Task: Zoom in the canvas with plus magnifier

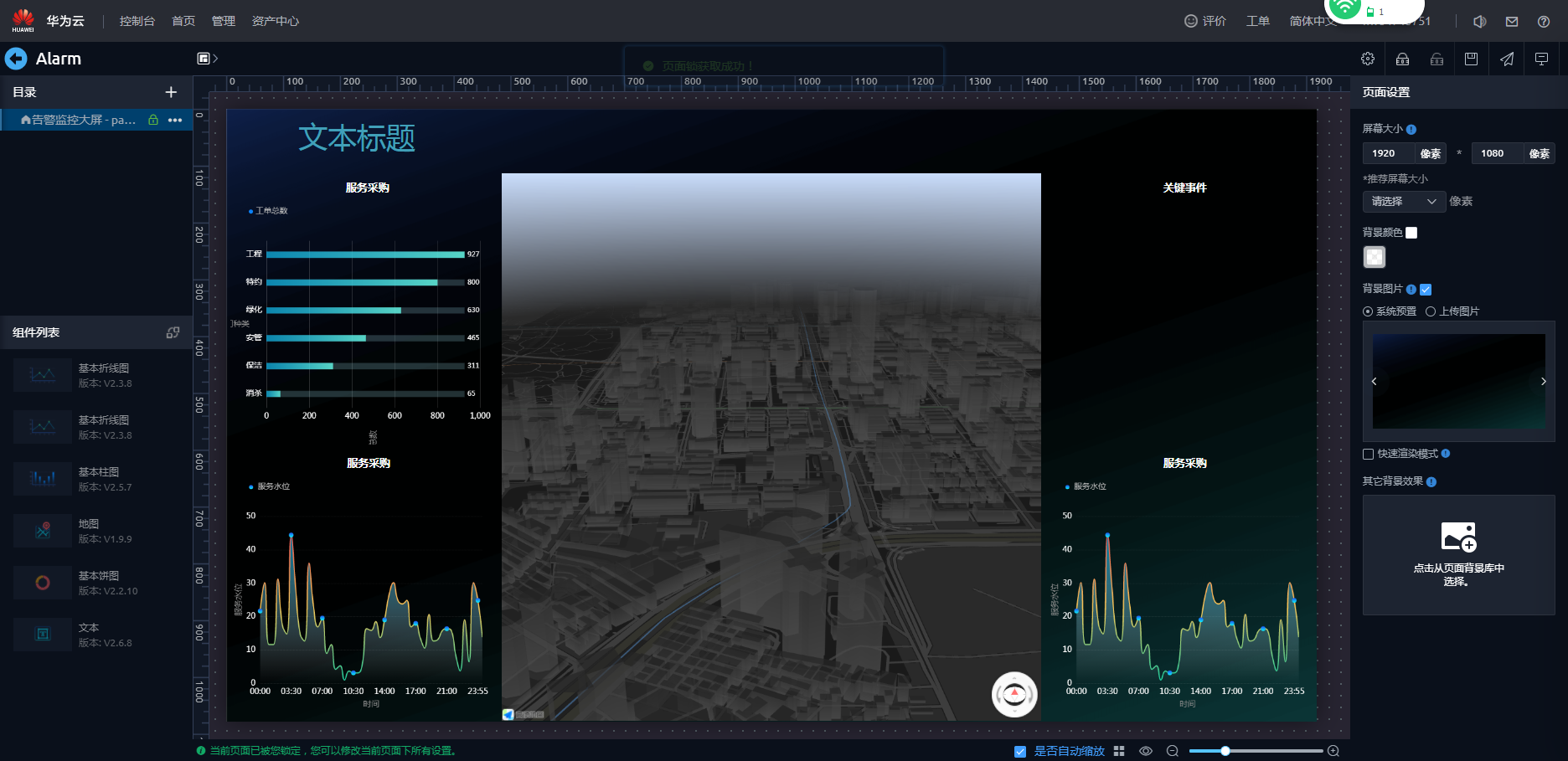Action: click(1333, 751)
